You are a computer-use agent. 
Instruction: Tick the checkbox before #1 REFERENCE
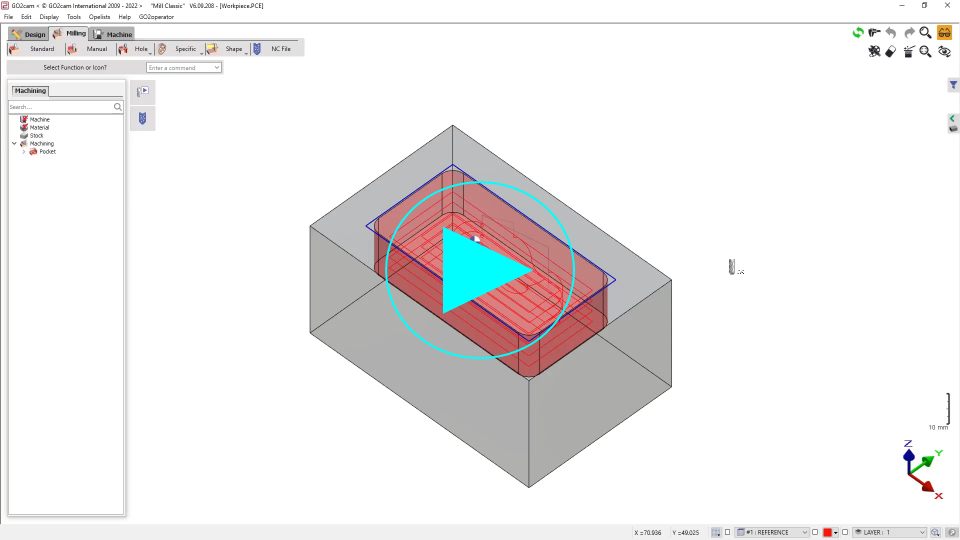(x=728, y=533)
